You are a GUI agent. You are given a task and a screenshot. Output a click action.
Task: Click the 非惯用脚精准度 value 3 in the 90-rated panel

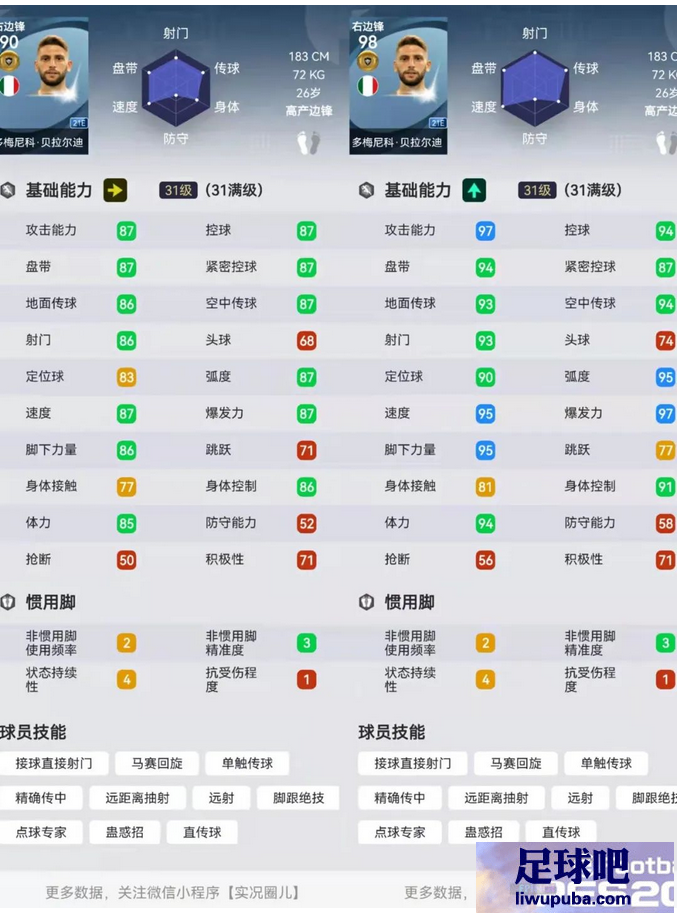[x=307, y=643]
